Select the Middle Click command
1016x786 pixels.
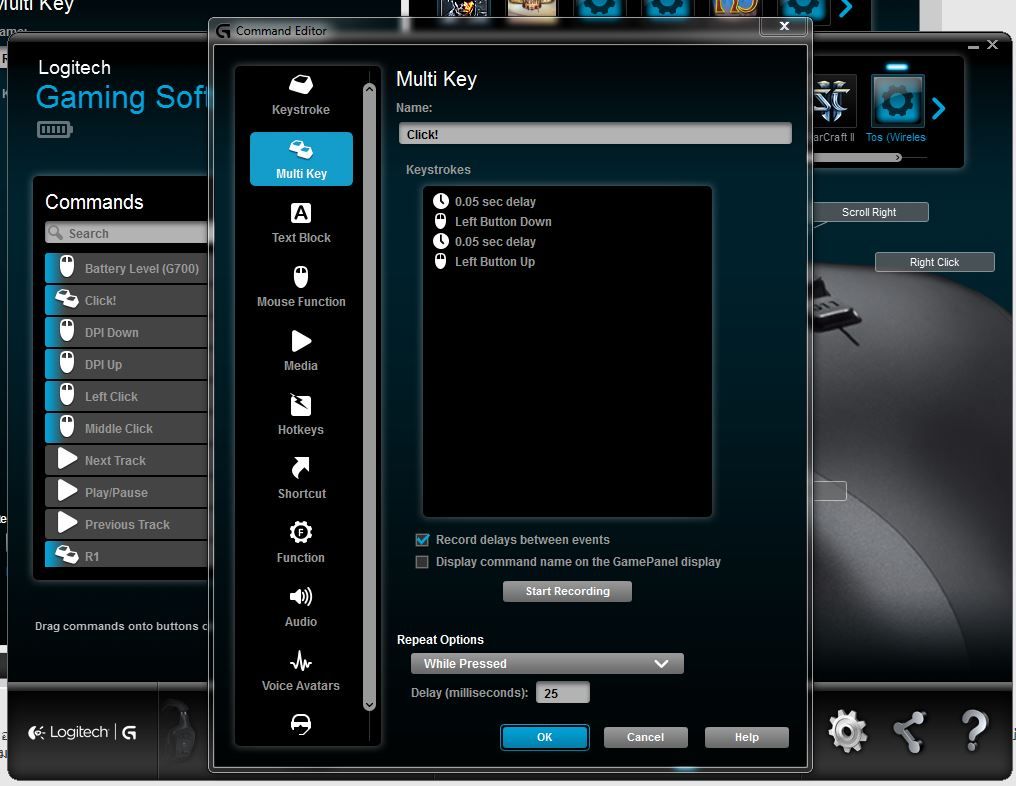point(126,428)
